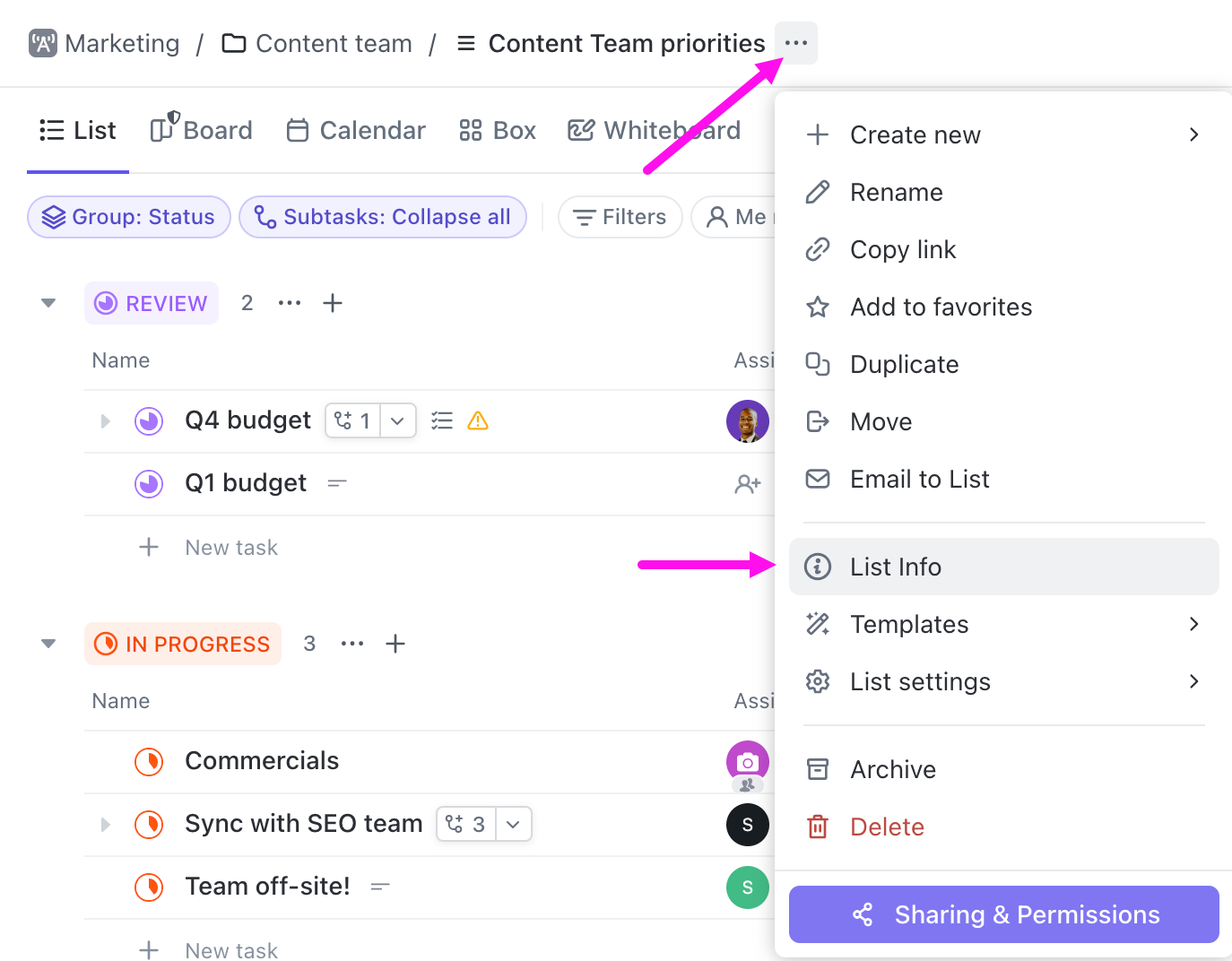Click the warning icon on Q4 budget

point(478,420)
